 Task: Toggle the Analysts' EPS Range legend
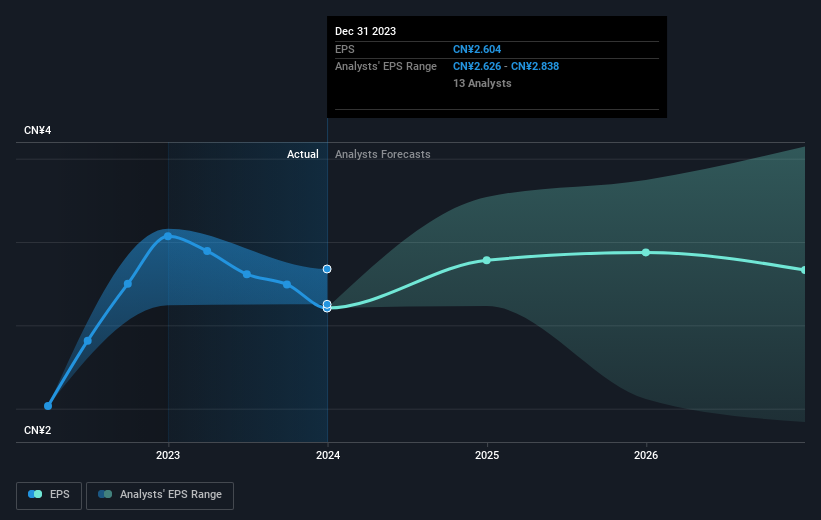[x=160, y=495]
